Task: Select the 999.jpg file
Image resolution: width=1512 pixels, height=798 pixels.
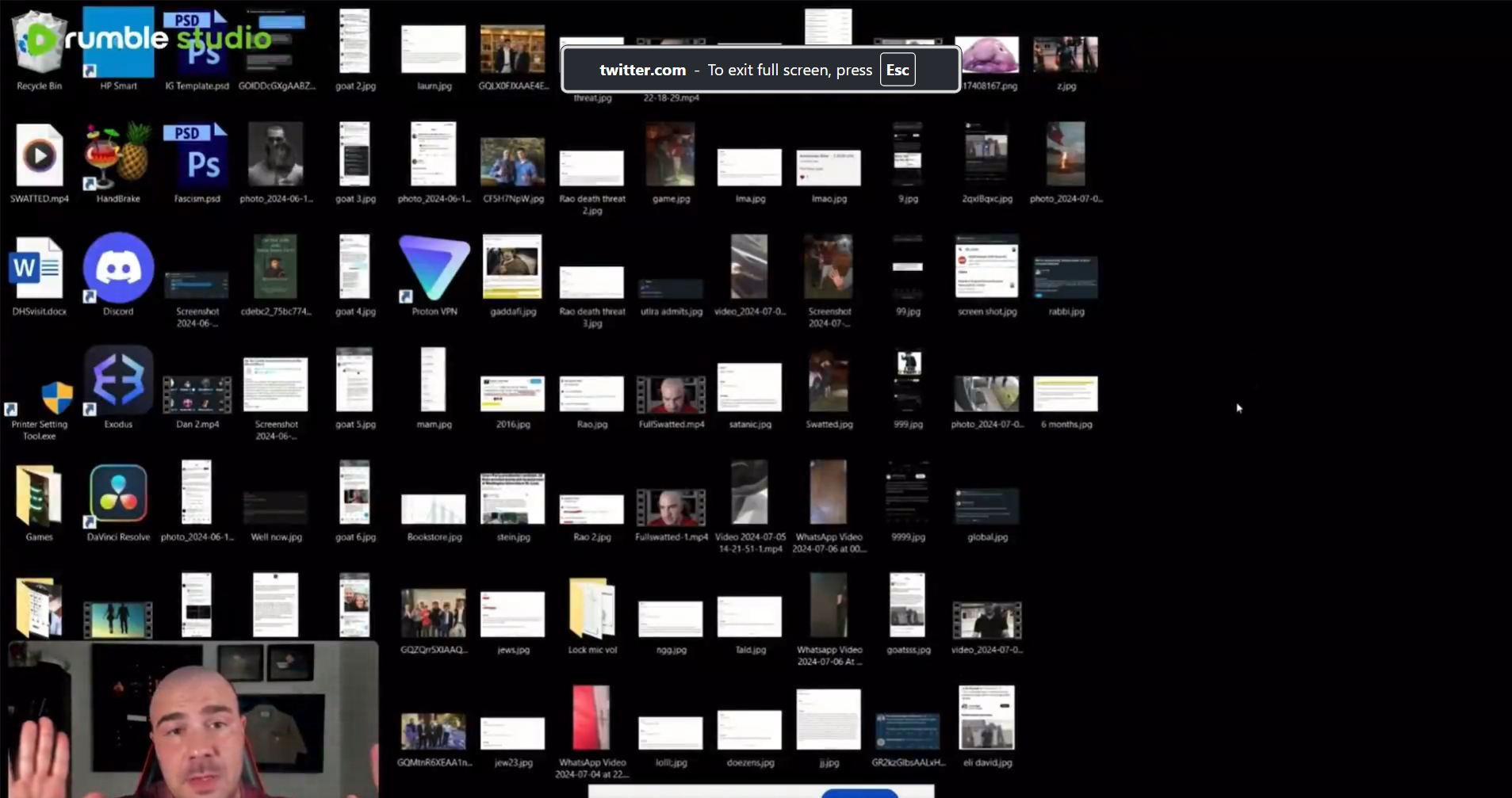Action: (x=908, y=388)
